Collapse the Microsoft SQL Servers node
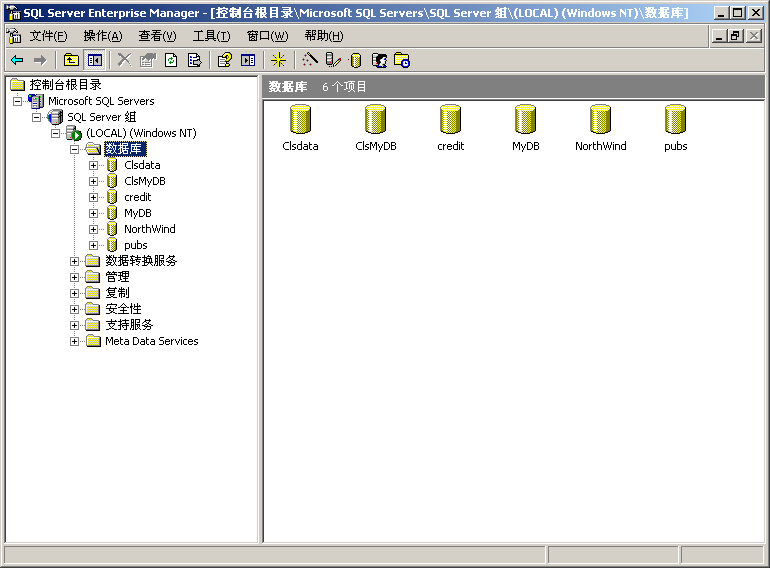The width and height of the screenshot is (770, 568). click(17, 101)
